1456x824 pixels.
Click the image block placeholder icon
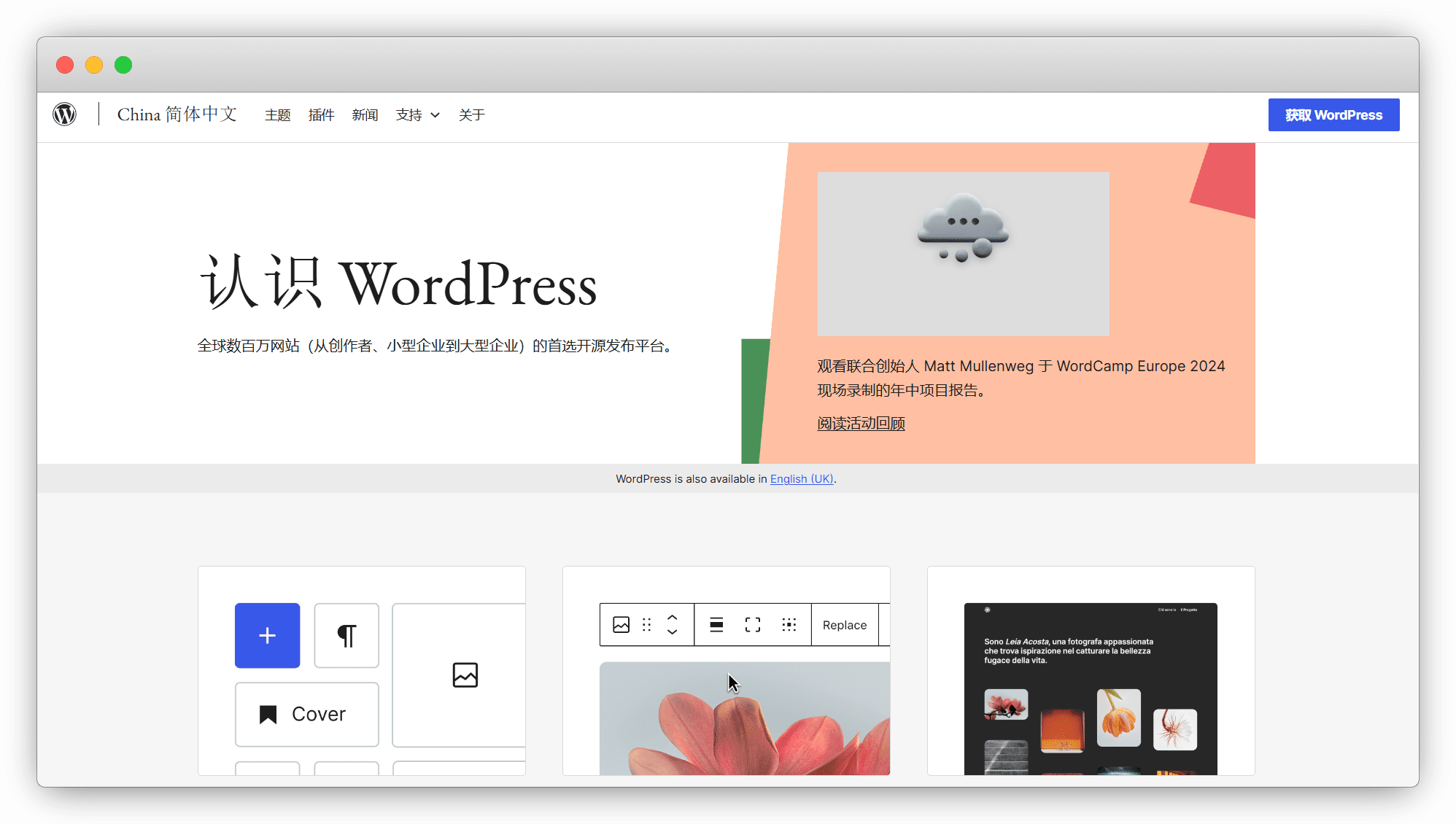point(465,675)
